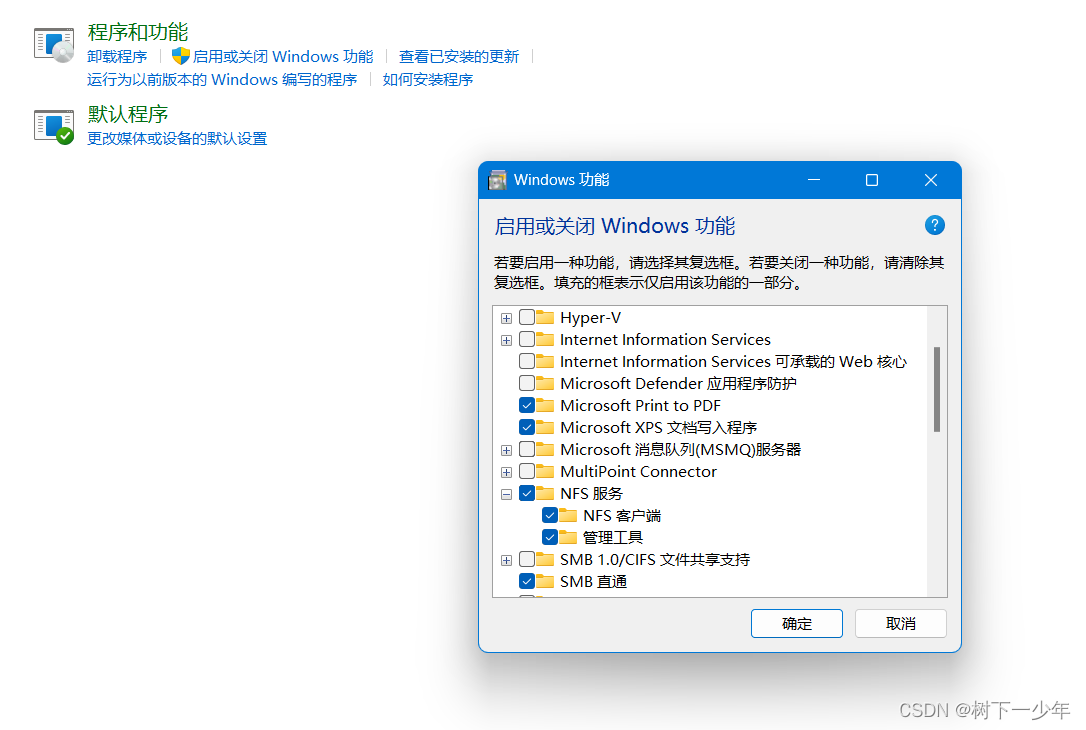Click the SMB 直通 folder icon

point(545,581)
